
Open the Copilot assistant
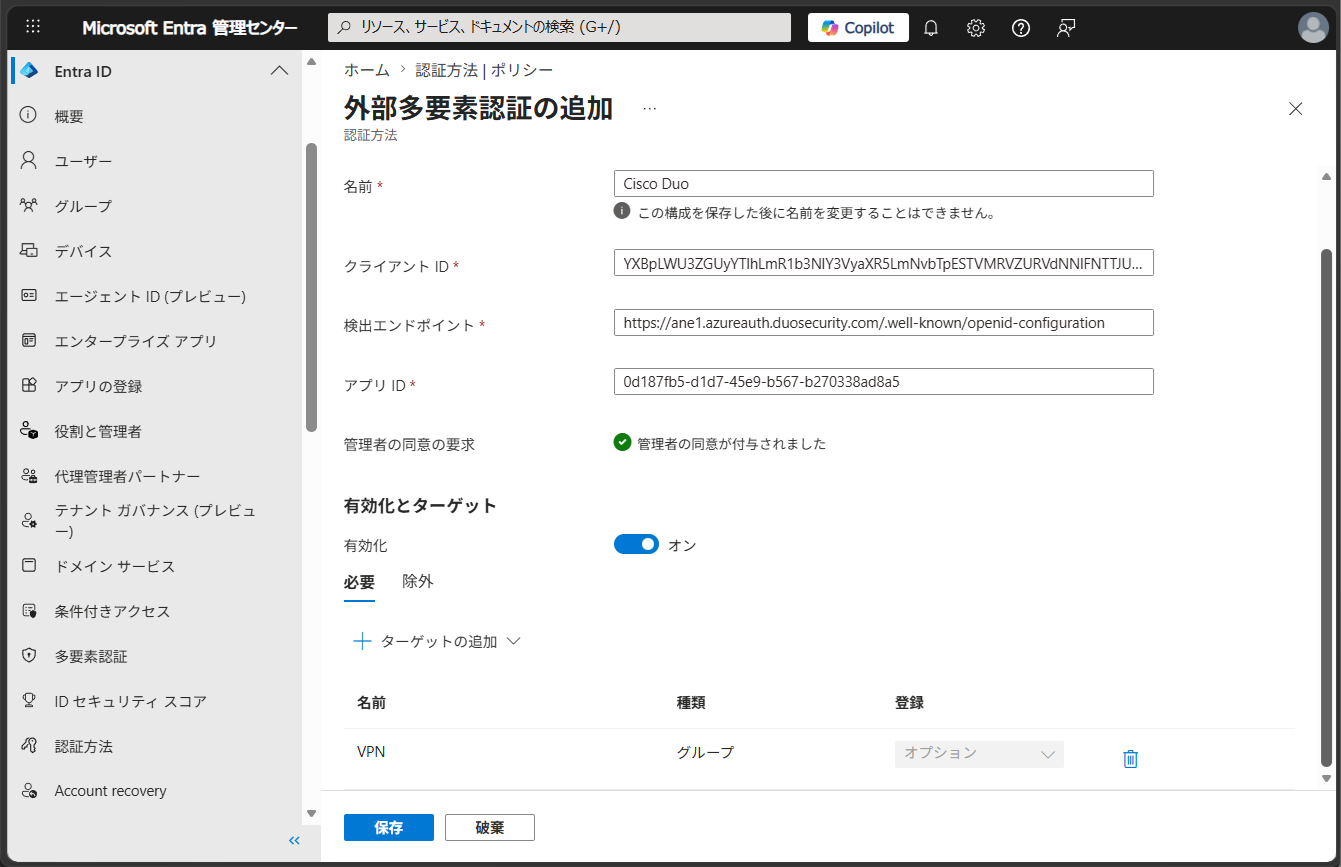point(858,27)
